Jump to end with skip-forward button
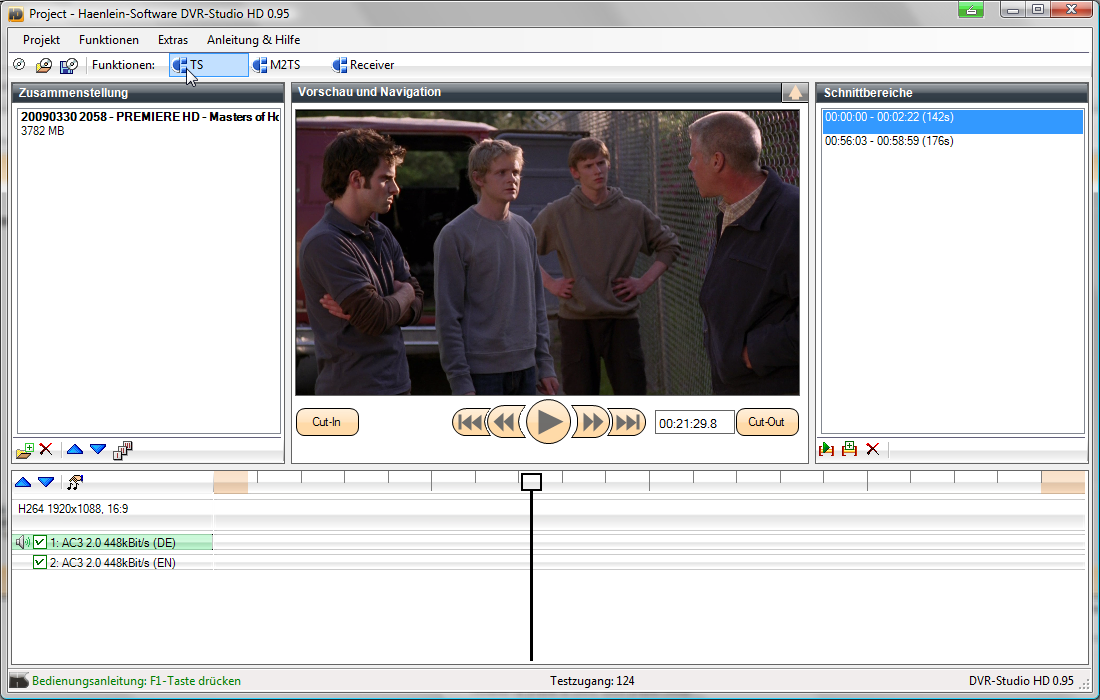Image resolution: width=1100 pixels, height=700 pixels. point(627,422)
